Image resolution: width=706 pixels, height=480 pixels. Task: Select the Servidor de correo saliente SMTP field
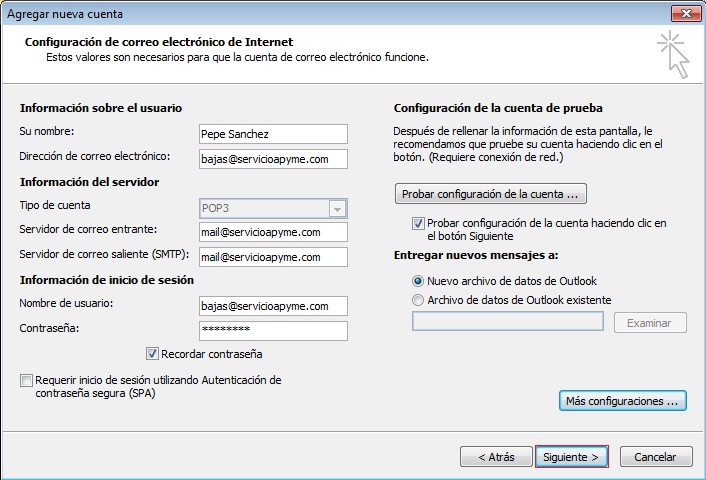pos(273,257)
